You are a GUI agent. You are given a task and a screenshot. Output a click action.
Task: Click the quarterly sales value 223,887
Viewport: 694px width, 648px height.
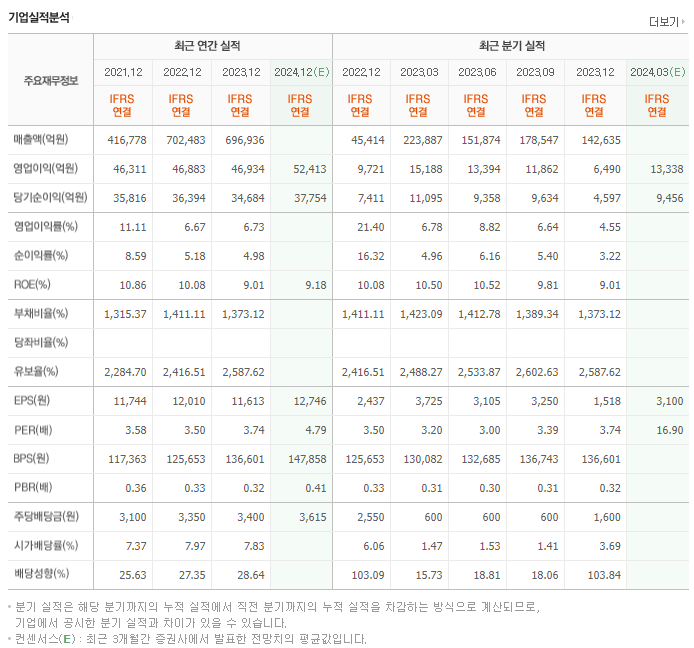[423, 140]
